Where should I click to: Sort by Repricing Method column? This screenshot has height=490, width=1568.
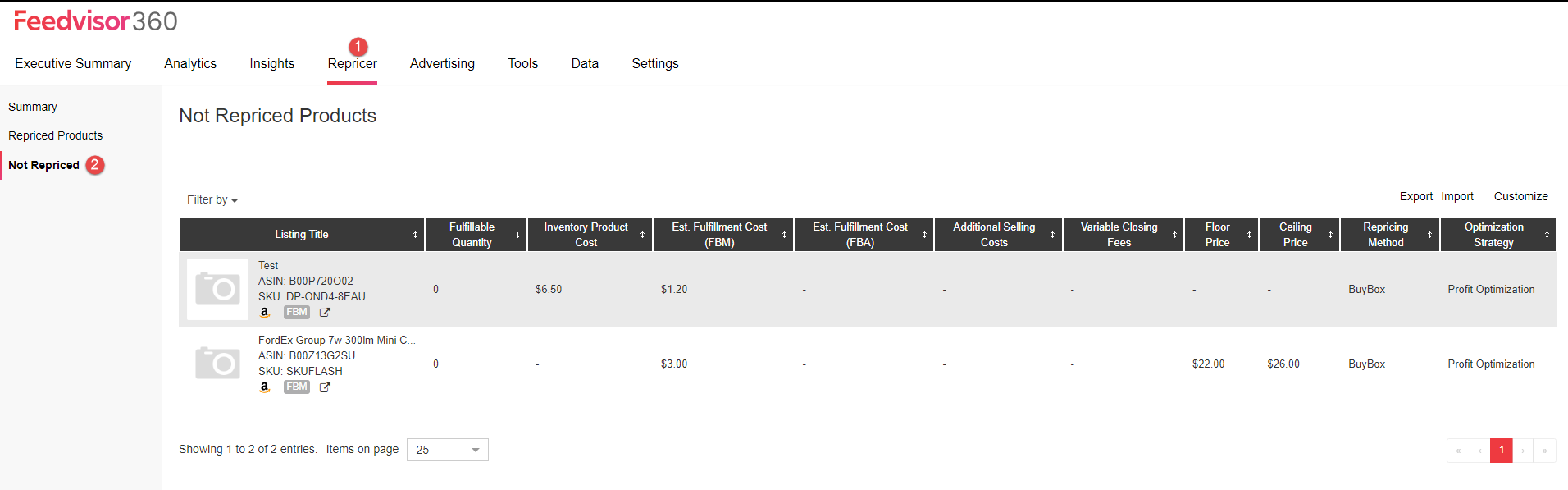[x=1429, y=235]
